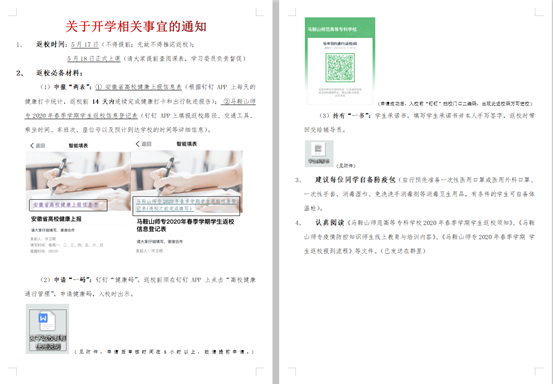The height and width of the screenshot is (384, 553).
Task: Click the green health QR code
Action: point(340,67)
